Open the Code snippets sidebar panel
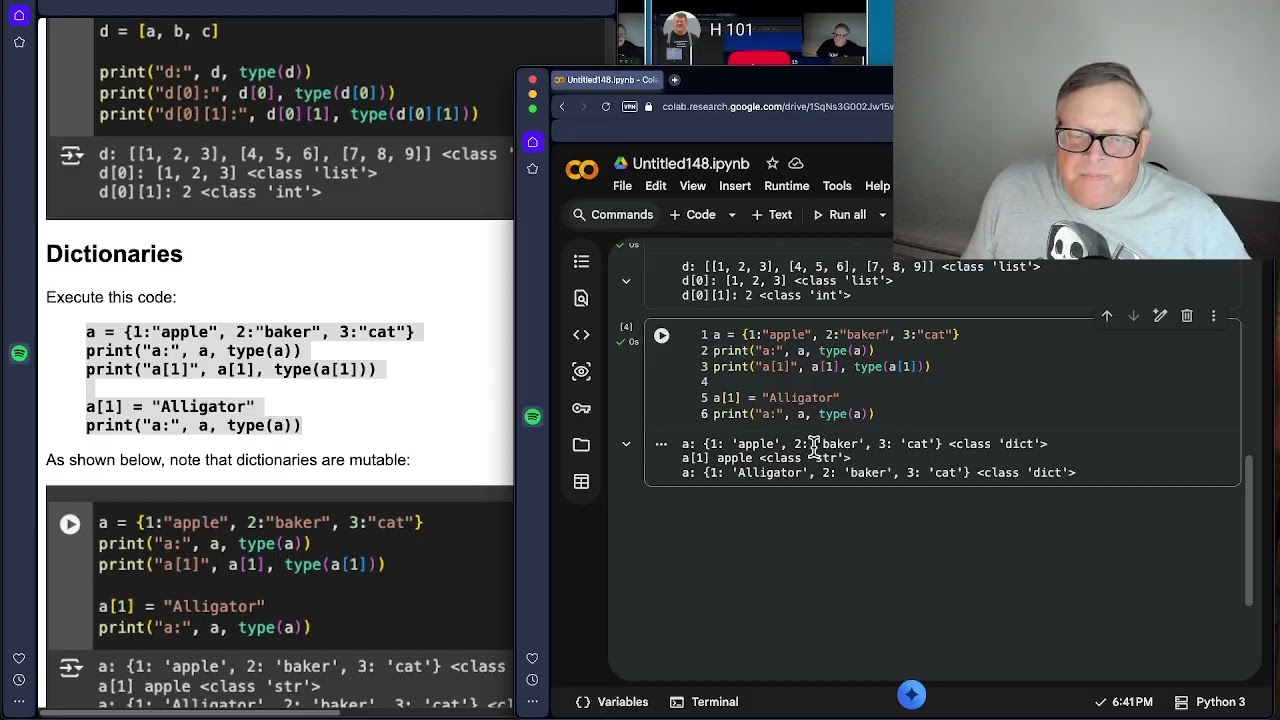The width and height of the screenshot is (1280, 720). [581, 335]
